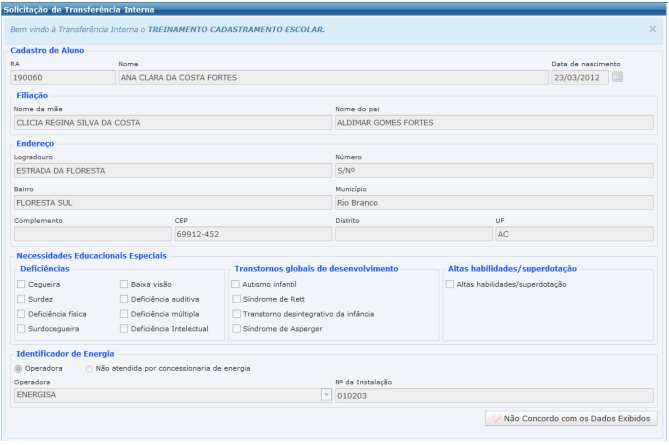
Task: Dismiss the welcome message banner
Action: [x=652, y=29]
